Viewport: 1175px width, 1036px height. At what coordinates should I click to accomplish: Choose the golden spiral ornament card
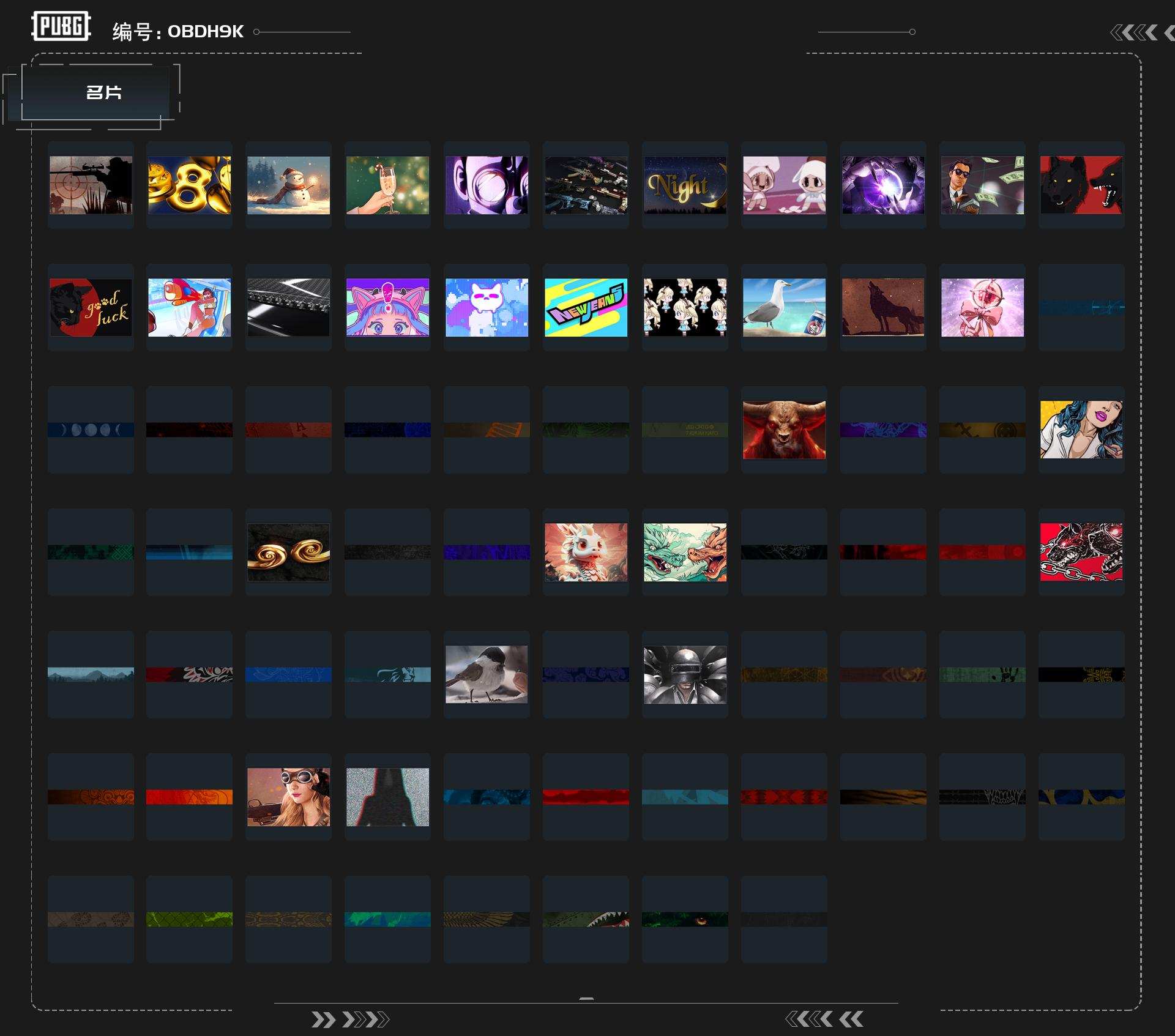point(288,552)
